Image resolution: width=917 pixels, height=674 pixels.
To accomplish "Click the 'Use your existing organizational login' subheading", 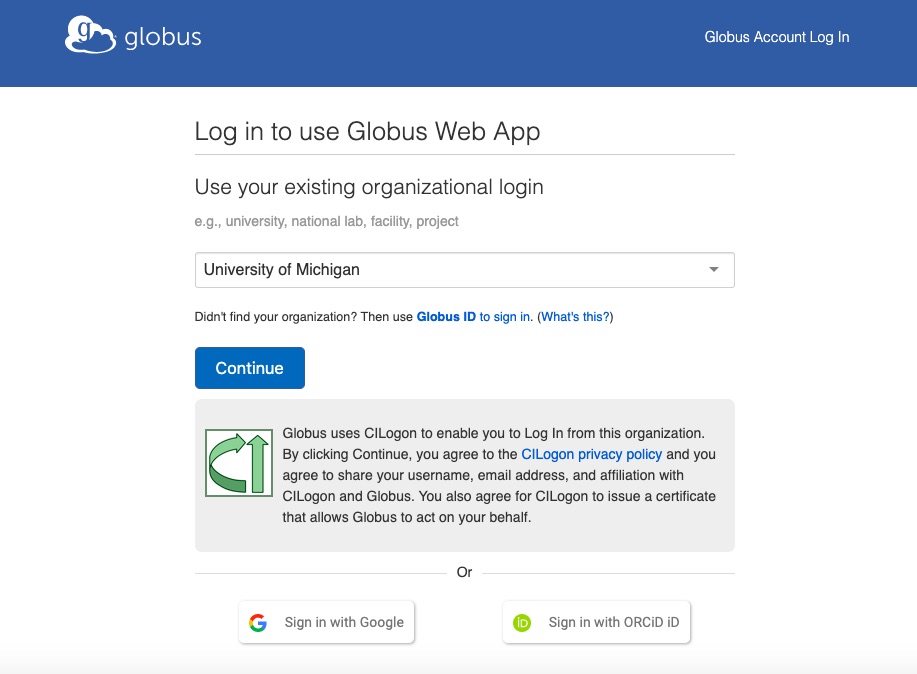I will [369, 187].
